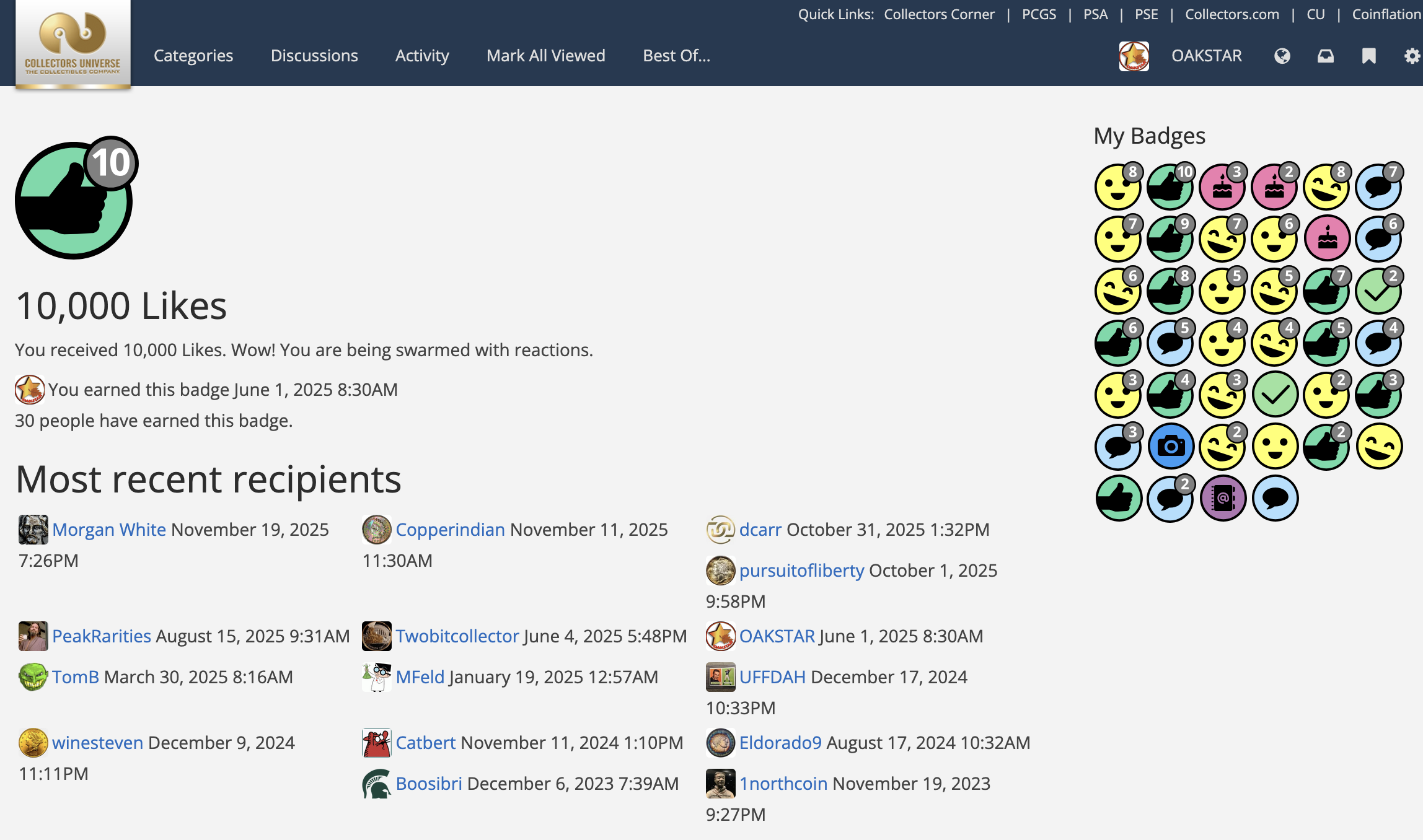The width and height of the screenshot is (1423, 840).
Task: Open the bookmarks icon in header
Action: point(1369,56)
